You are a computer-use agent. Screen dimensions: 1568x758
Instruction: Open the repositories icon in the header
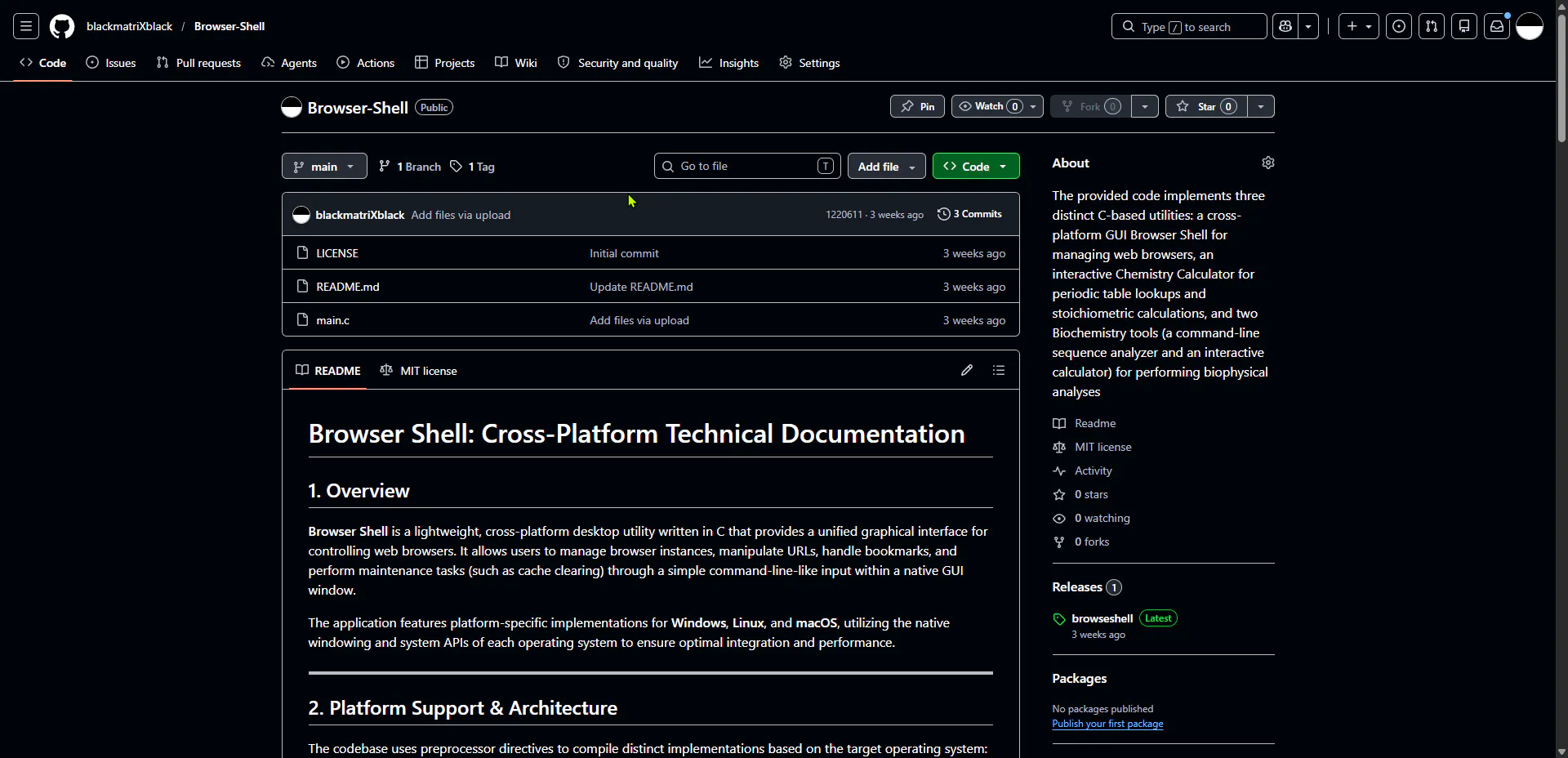1464,26
